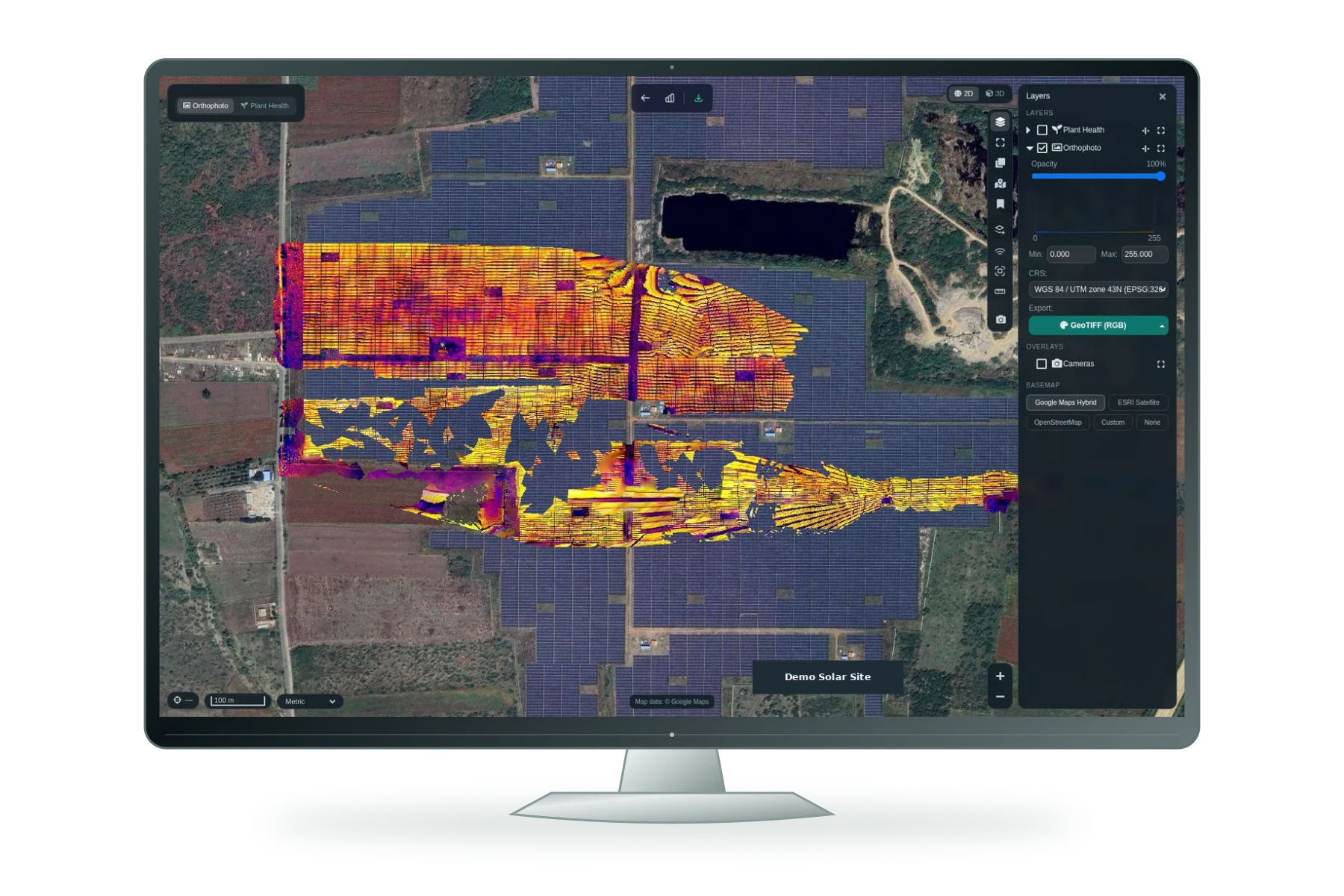Select Google Maps Hybrid basemap
Screen dimensions: 1344x896
[x=1065, y=402]
